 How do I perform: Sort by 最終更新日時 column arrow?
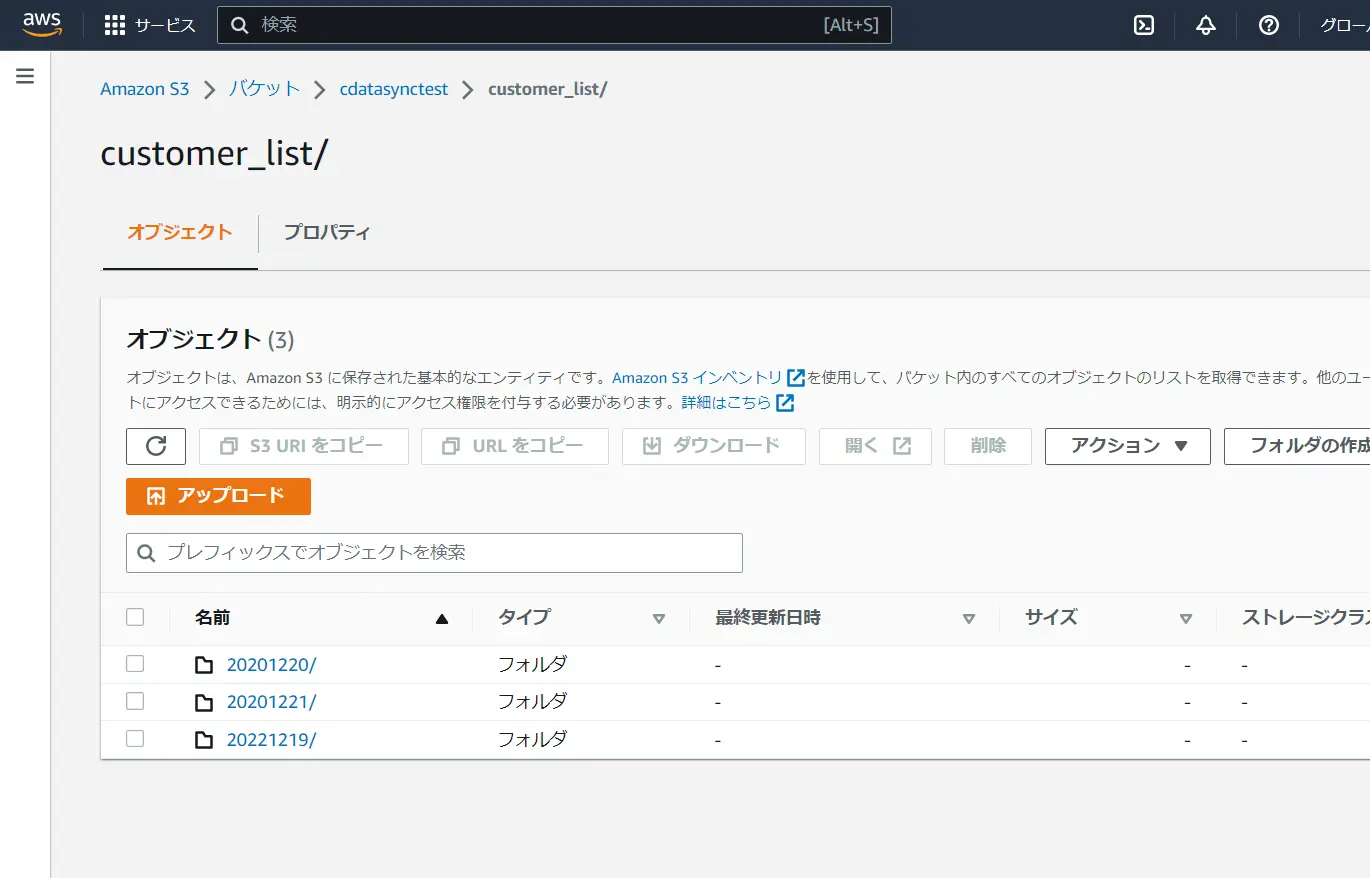[x=968, y=619]
